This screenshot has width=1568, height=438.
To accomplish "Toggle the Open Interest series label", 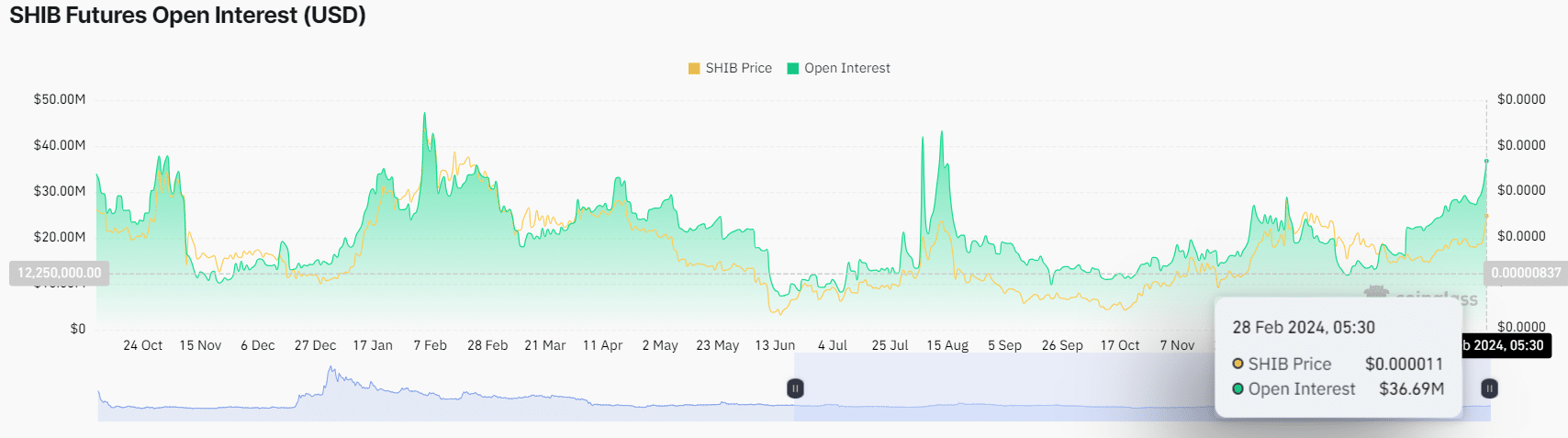I will pos(846,69).
